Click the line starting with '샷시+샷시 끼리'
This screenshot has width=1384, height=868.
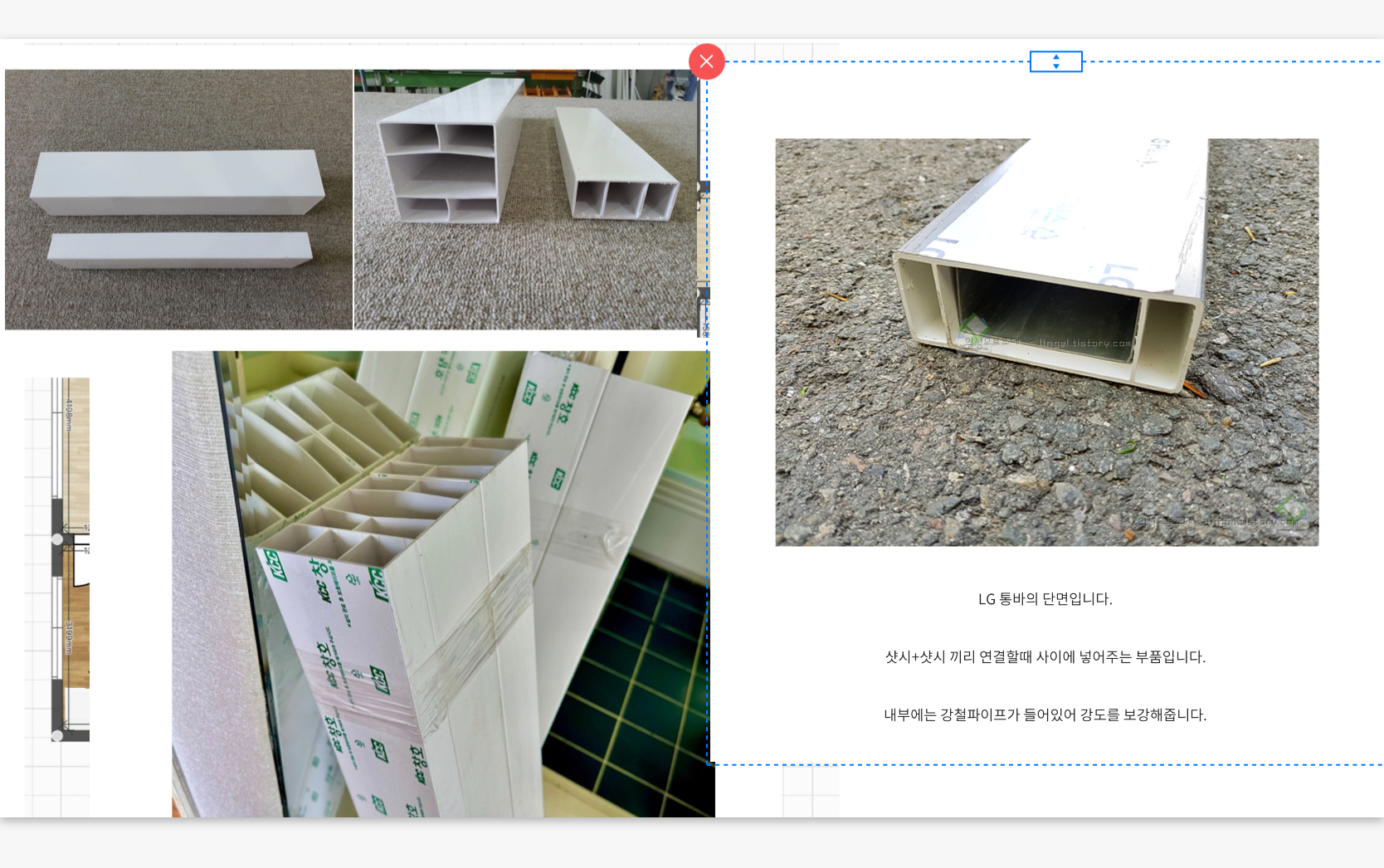(x=1045, y=657)
